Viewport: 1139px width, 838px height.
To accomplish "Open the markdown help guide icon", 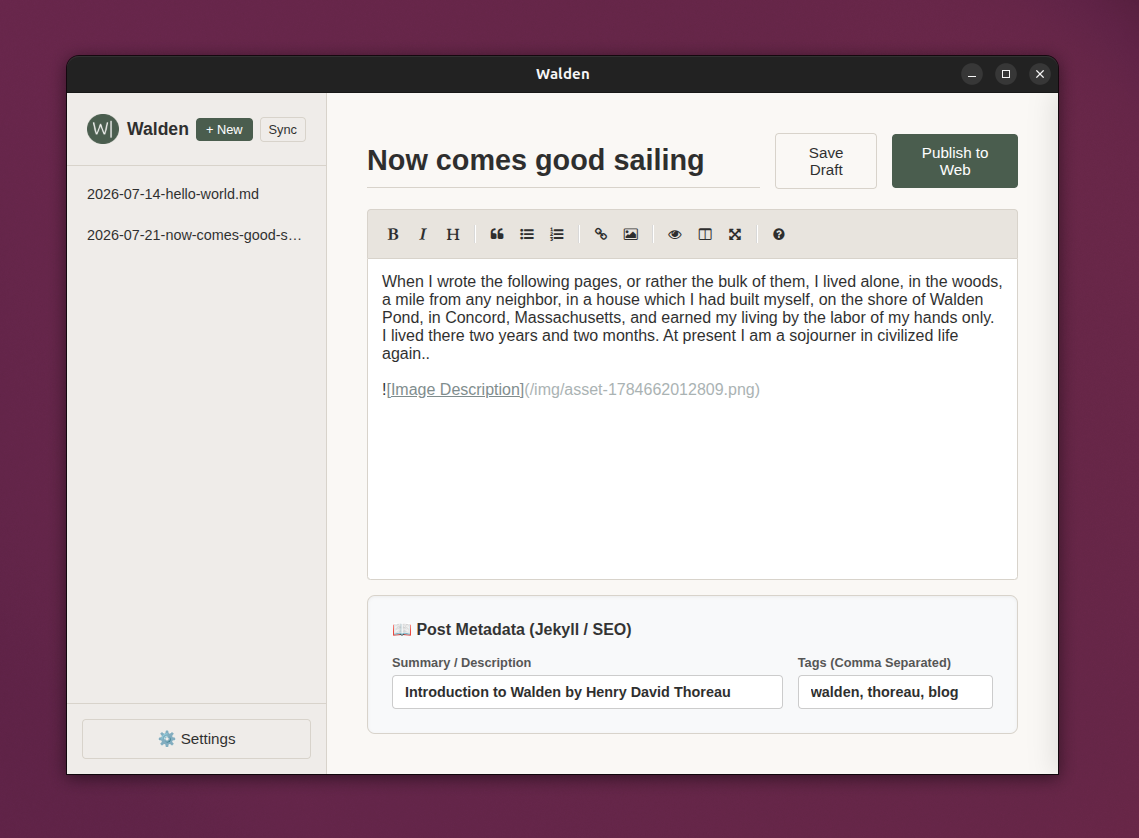I will click(x=779, y=234).
